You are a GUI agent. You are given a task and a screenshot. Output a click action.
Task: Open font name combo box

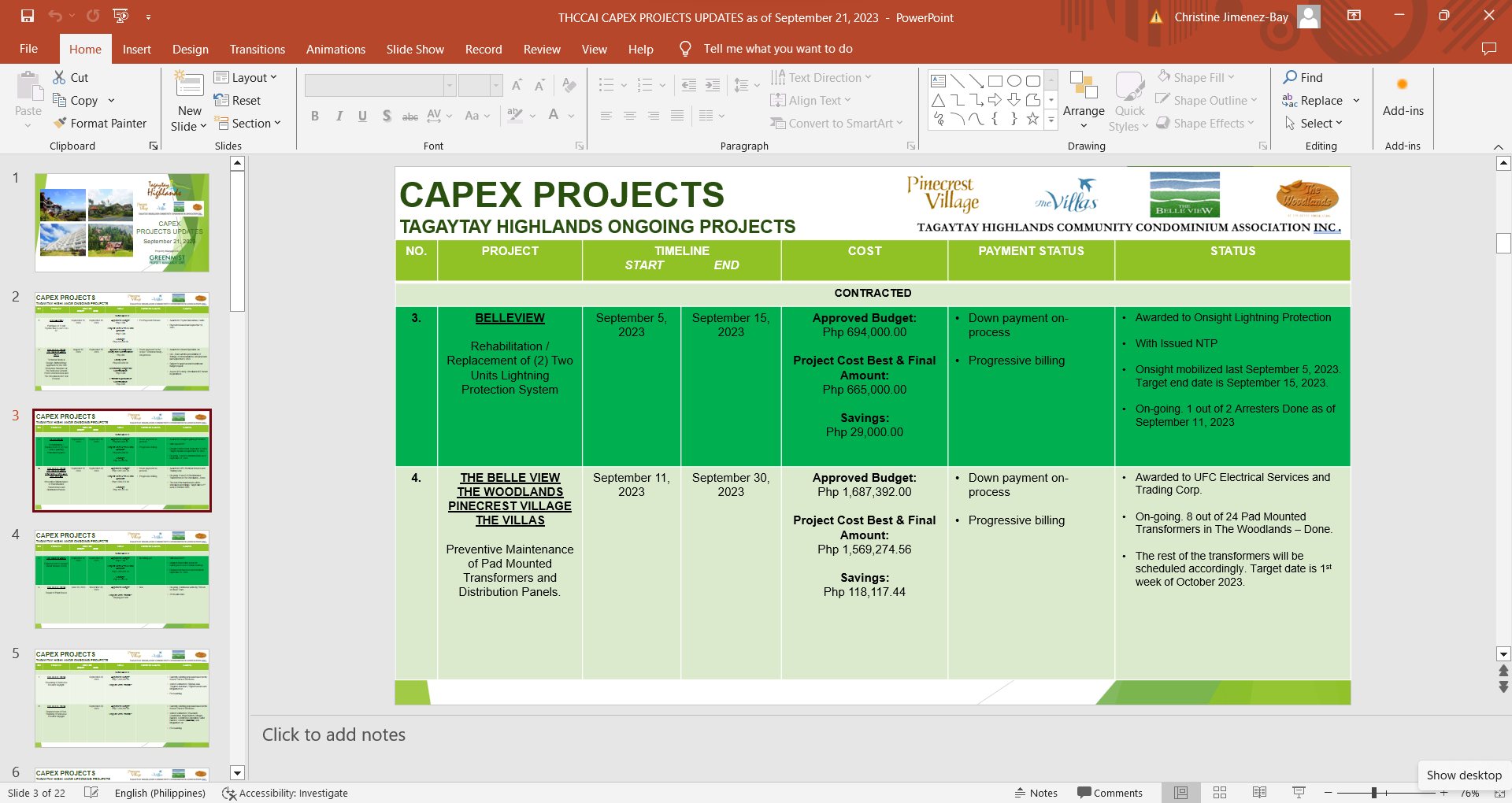450,85
